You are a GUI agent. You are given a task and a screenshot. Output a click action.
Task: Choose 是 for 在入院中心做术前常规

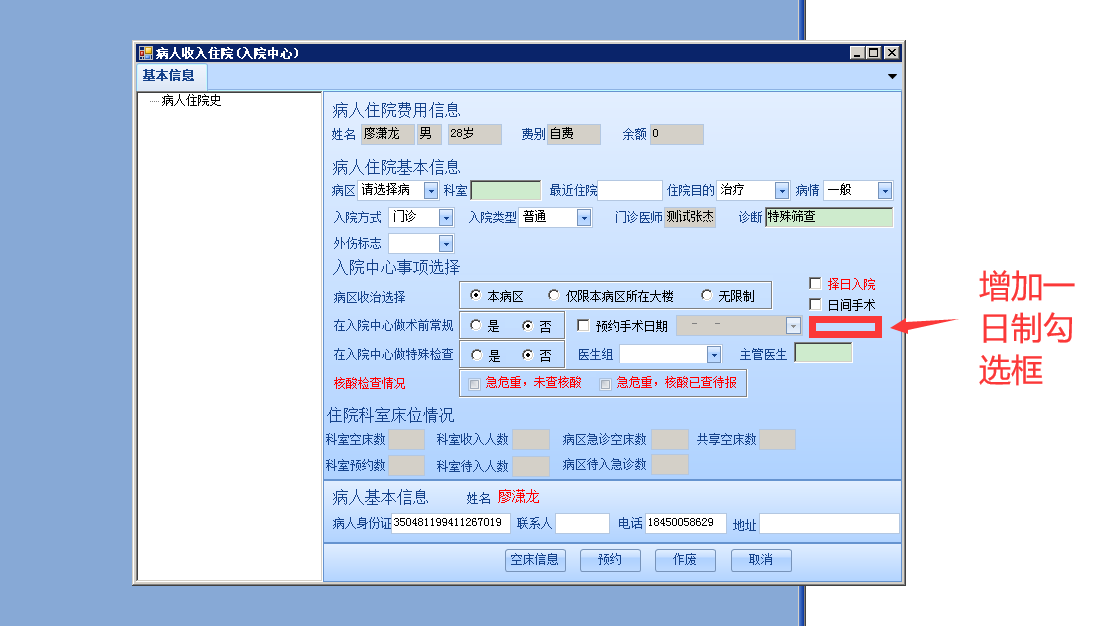click(476, 325)
